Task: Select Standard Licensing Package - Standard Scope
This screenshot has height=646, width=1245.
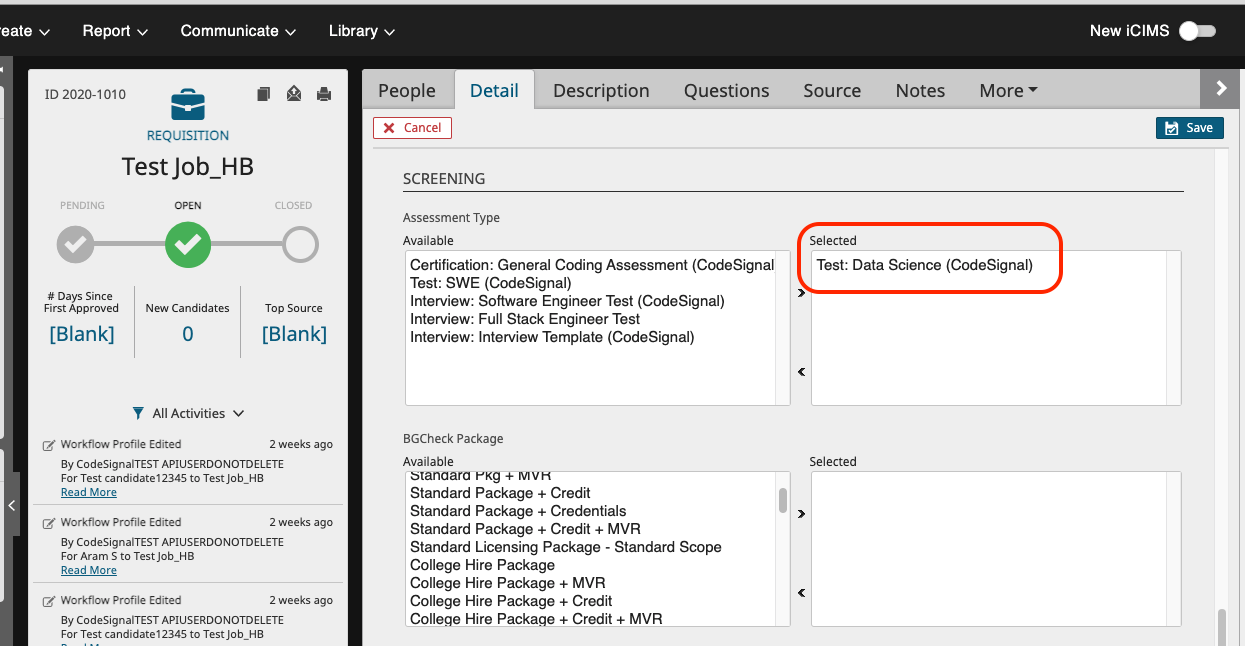Action: pyautogui.click(x=566, y=547)
